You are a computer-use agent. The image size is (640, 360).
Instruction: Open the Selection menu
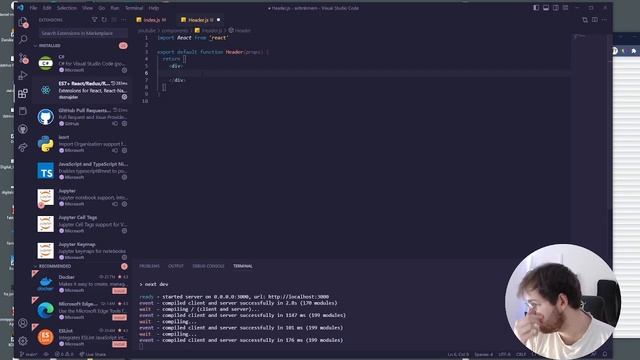point(67,8)
